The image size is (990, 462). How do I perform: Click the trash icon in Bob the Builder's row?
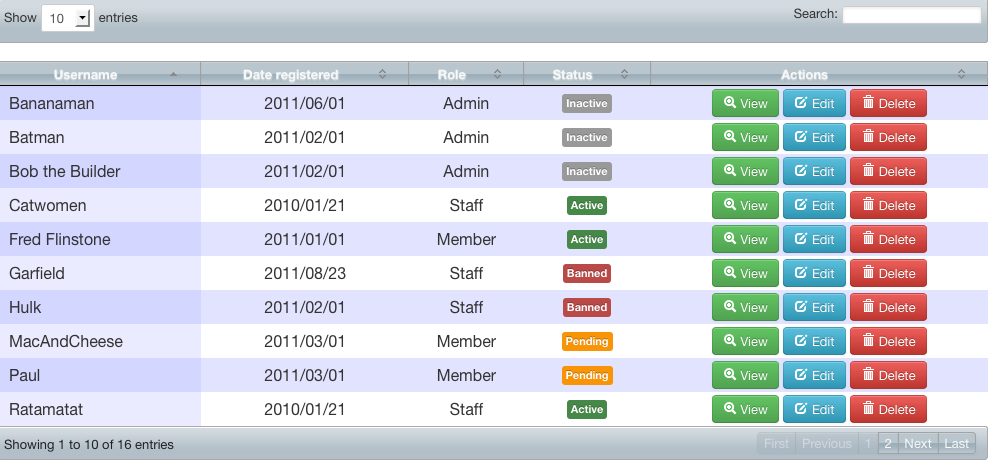pos(868,171)
